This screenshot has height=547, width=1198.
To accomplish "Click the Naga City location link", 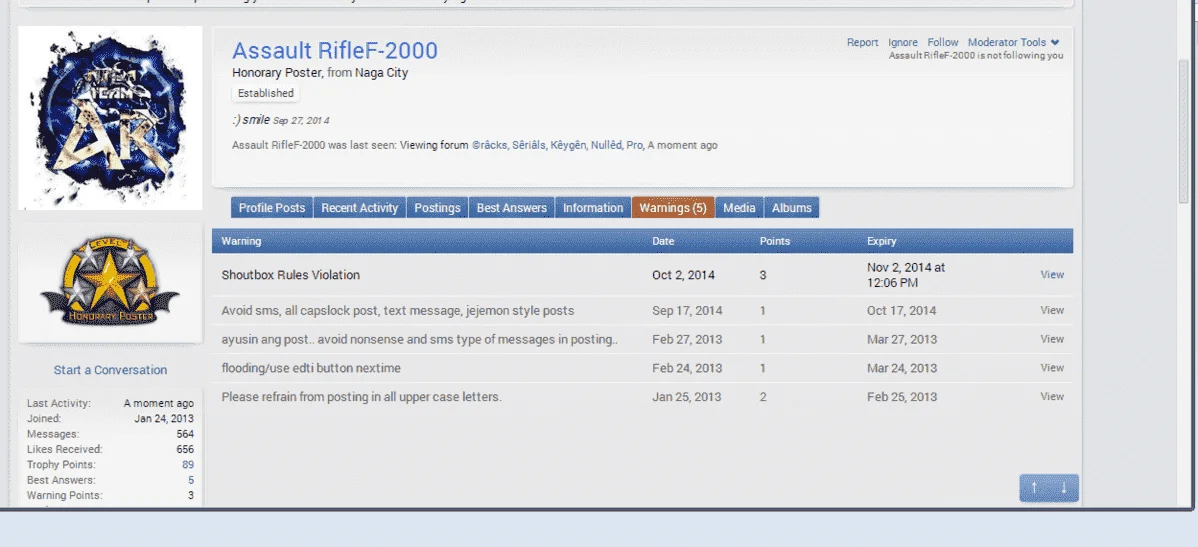I will click(381, 73).
